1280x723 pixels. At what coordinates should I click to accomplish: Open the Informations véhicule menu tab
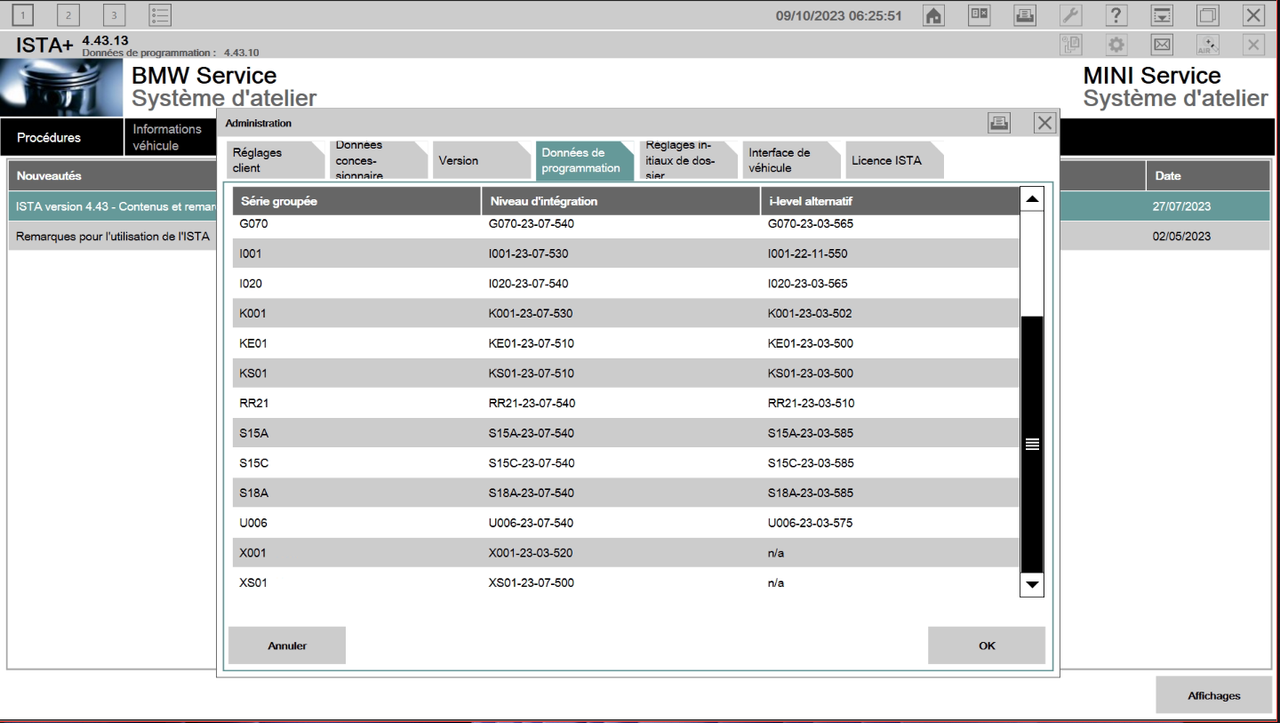(x=170, y=137)
